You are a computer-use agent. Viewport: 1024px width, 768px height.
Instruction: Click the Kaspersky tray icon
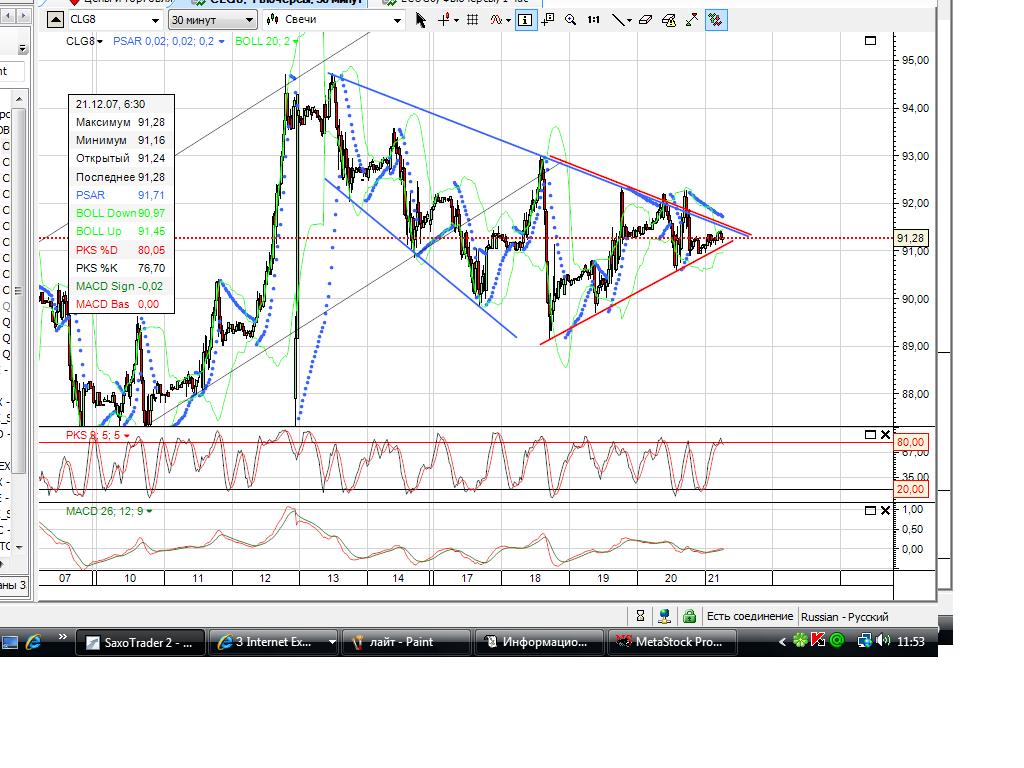818,641
